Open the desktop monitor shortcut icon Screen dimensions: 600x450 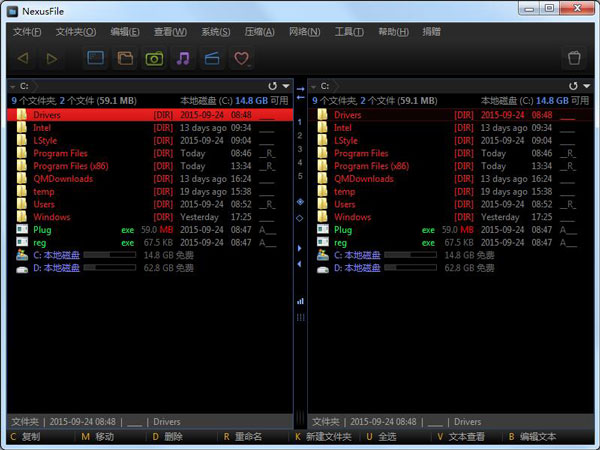(x=96, y=58)
